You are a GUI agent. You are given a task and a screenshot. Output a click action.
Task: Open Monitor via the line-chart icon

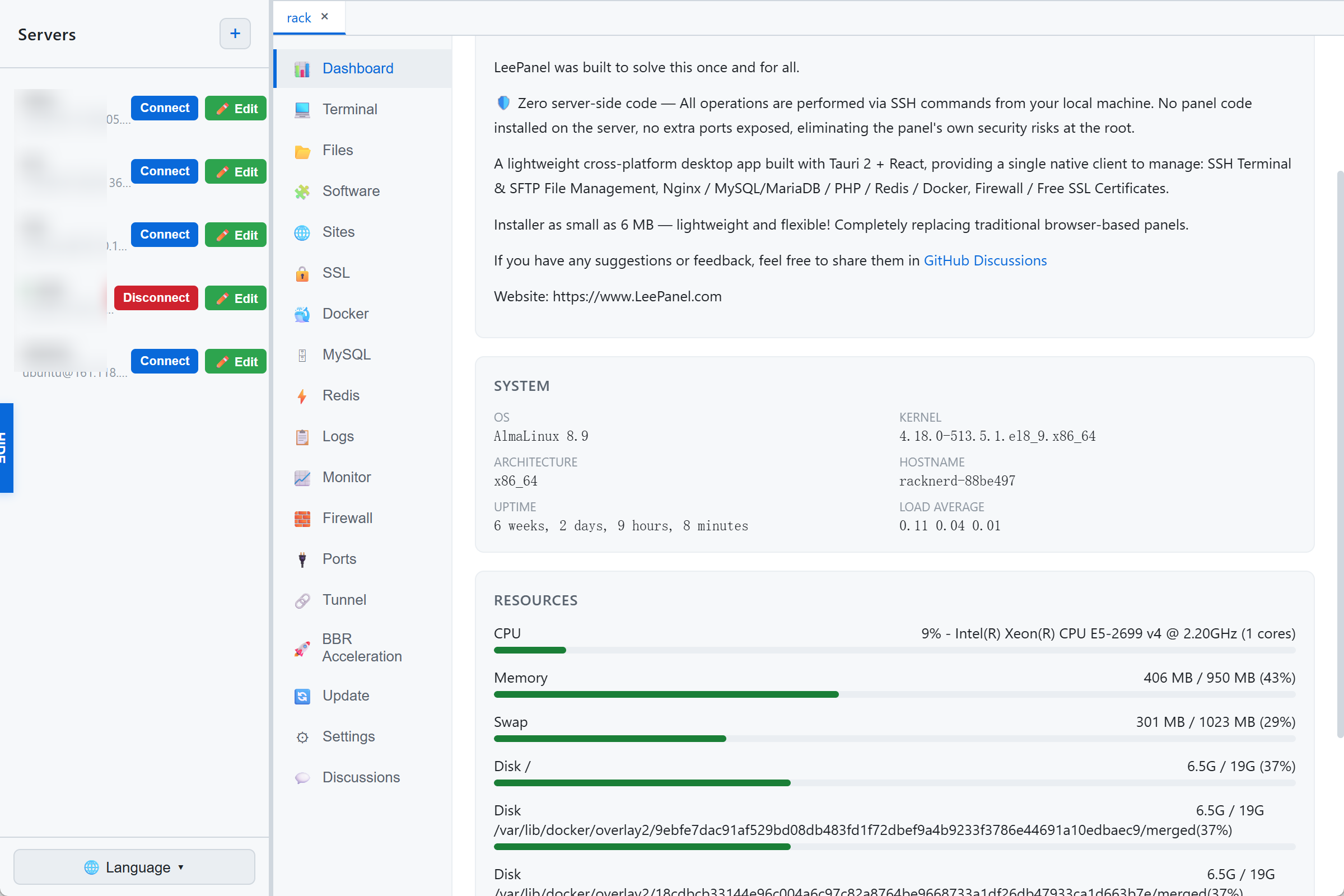tap(302, 478)
